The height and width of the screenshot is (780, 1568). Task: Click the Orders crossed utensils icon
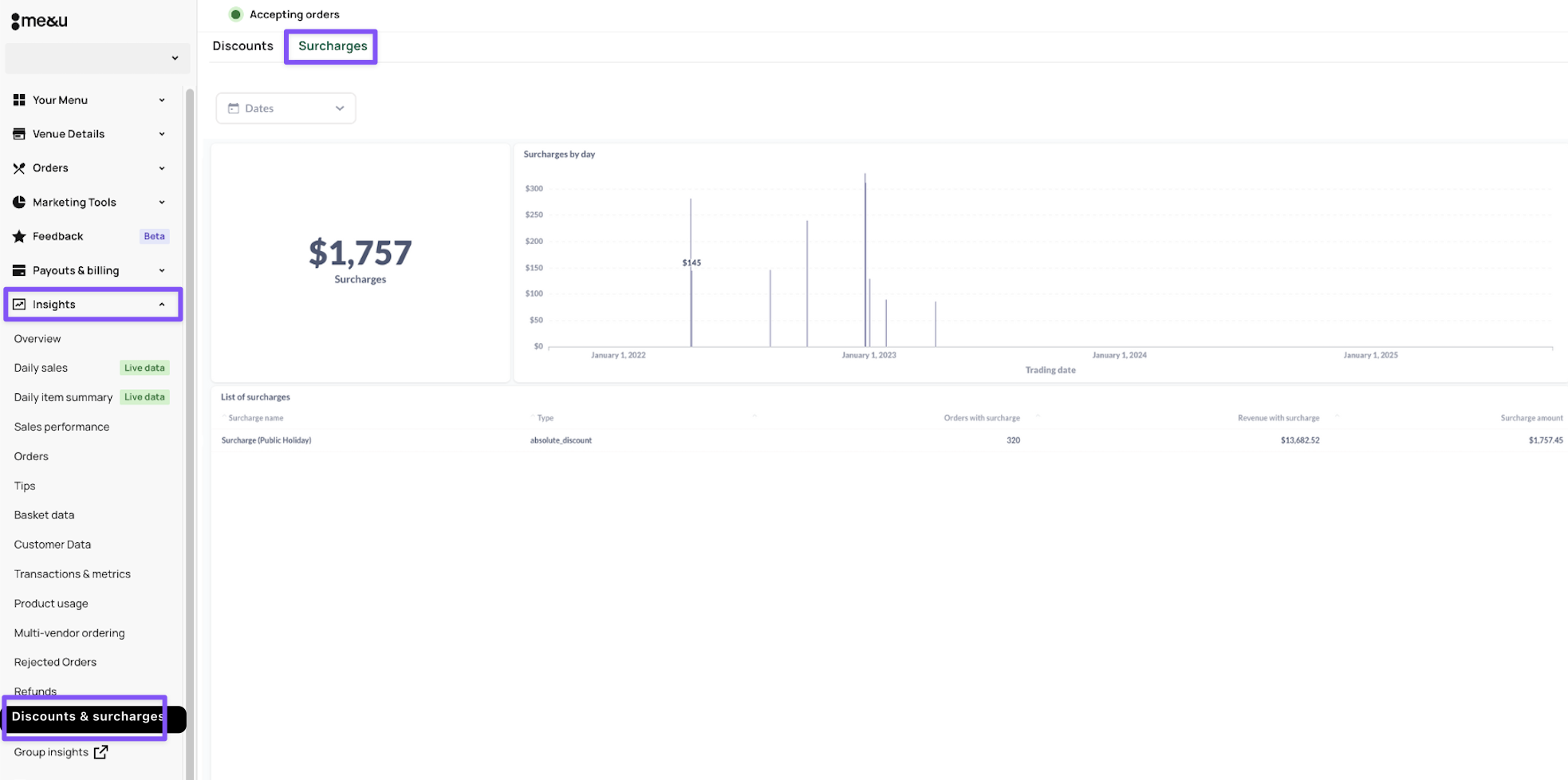(19, 168)
